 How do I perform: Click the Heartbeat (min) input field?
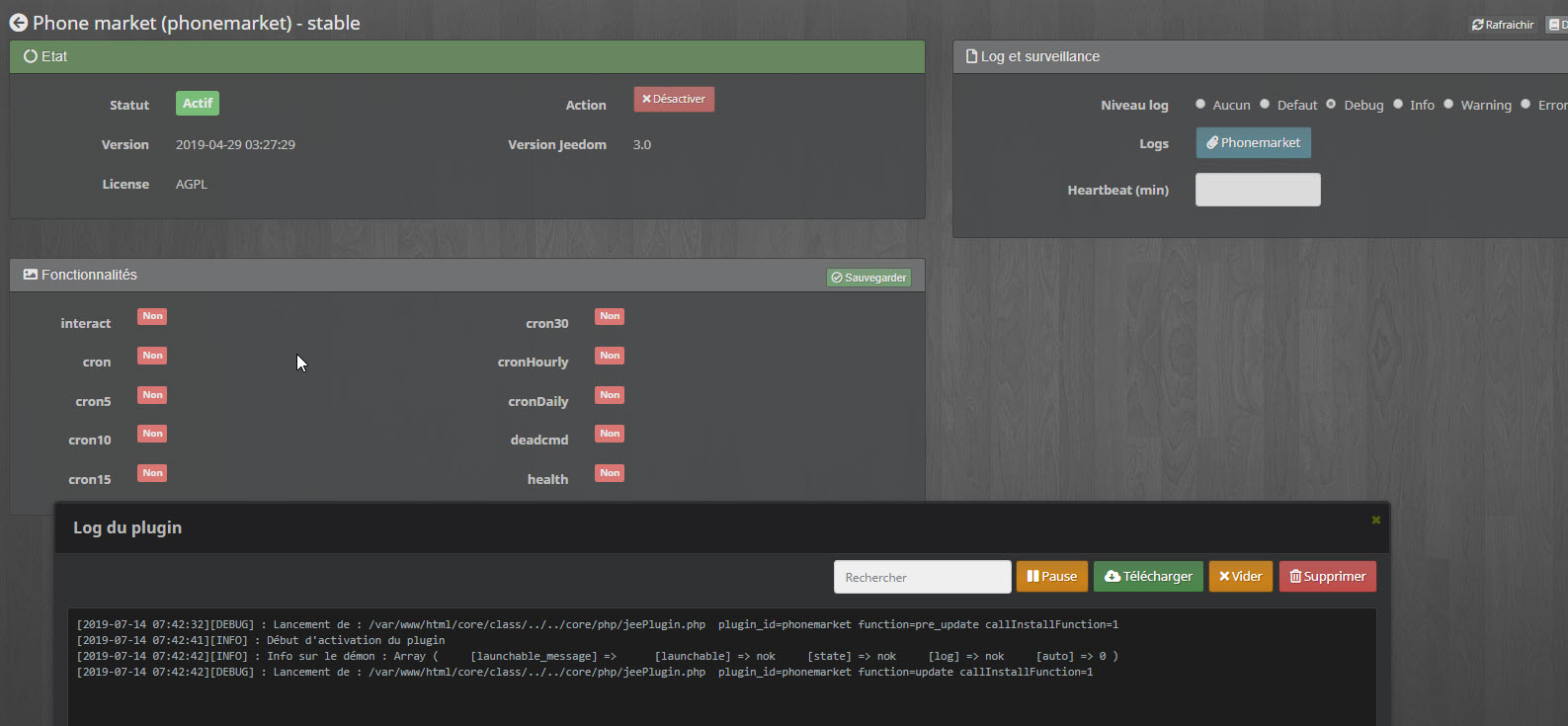[1258, 190]
